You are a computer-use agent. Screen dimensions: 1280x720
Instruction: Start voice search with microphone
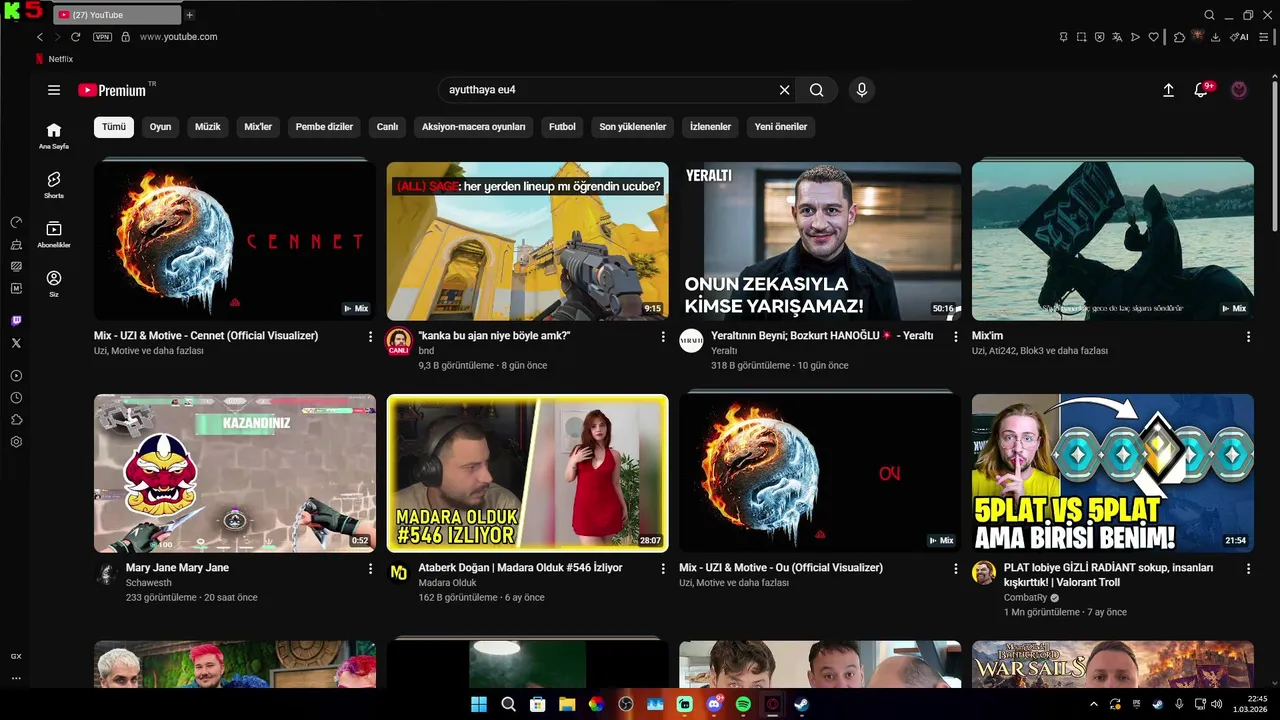point(862,90)
